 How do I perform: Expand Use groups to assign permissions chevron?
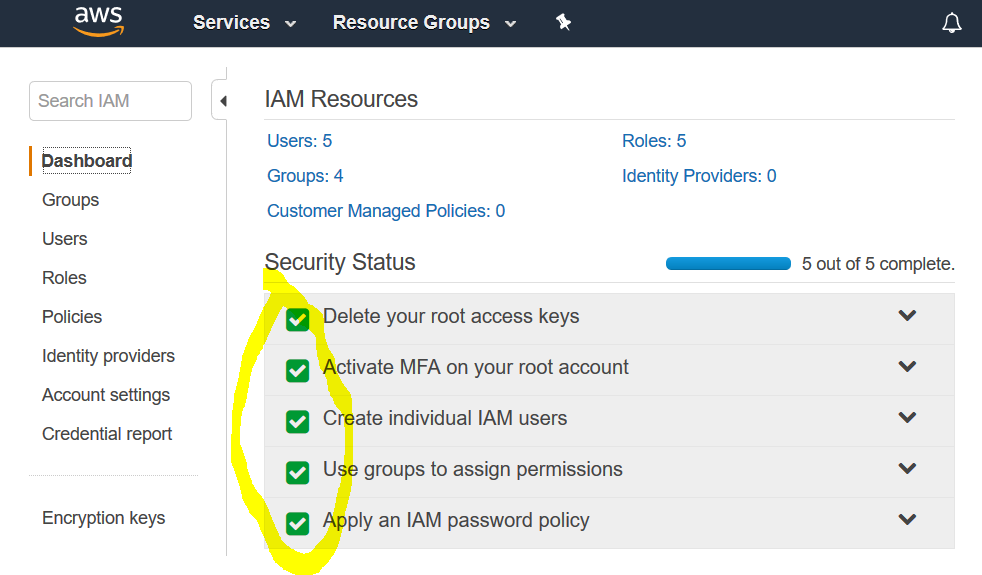pyautogui.click(x=907, y=469)
